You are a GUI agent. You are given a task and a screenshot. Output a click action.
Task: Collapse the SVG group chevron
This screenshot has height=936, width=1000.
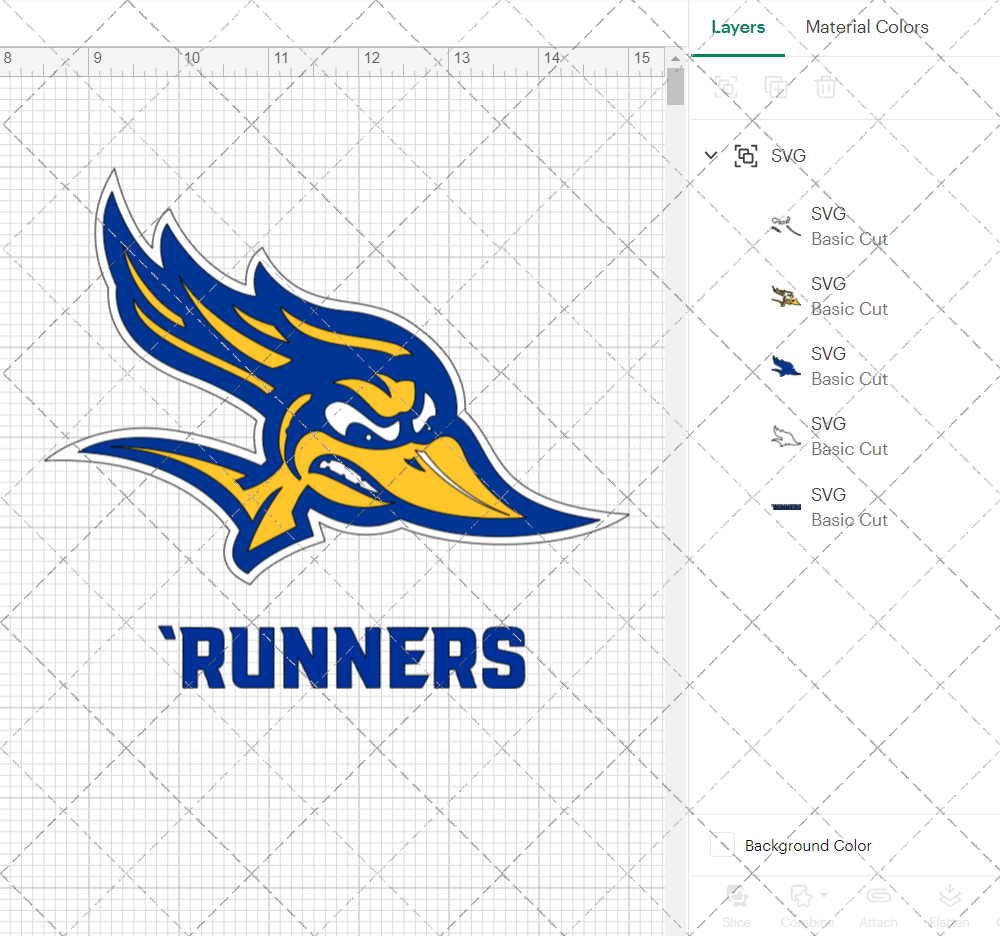pos(710,156)
